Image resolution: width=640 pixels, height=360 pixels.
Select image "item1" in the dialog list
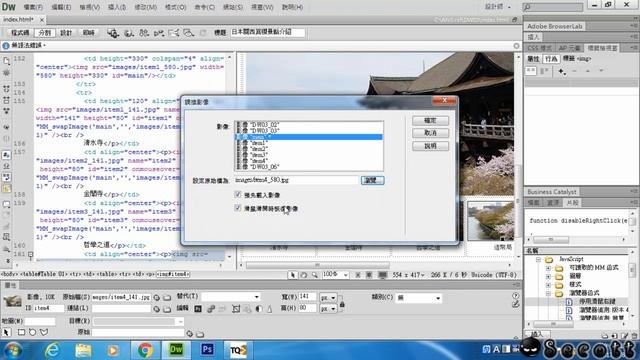click(309, 143)
